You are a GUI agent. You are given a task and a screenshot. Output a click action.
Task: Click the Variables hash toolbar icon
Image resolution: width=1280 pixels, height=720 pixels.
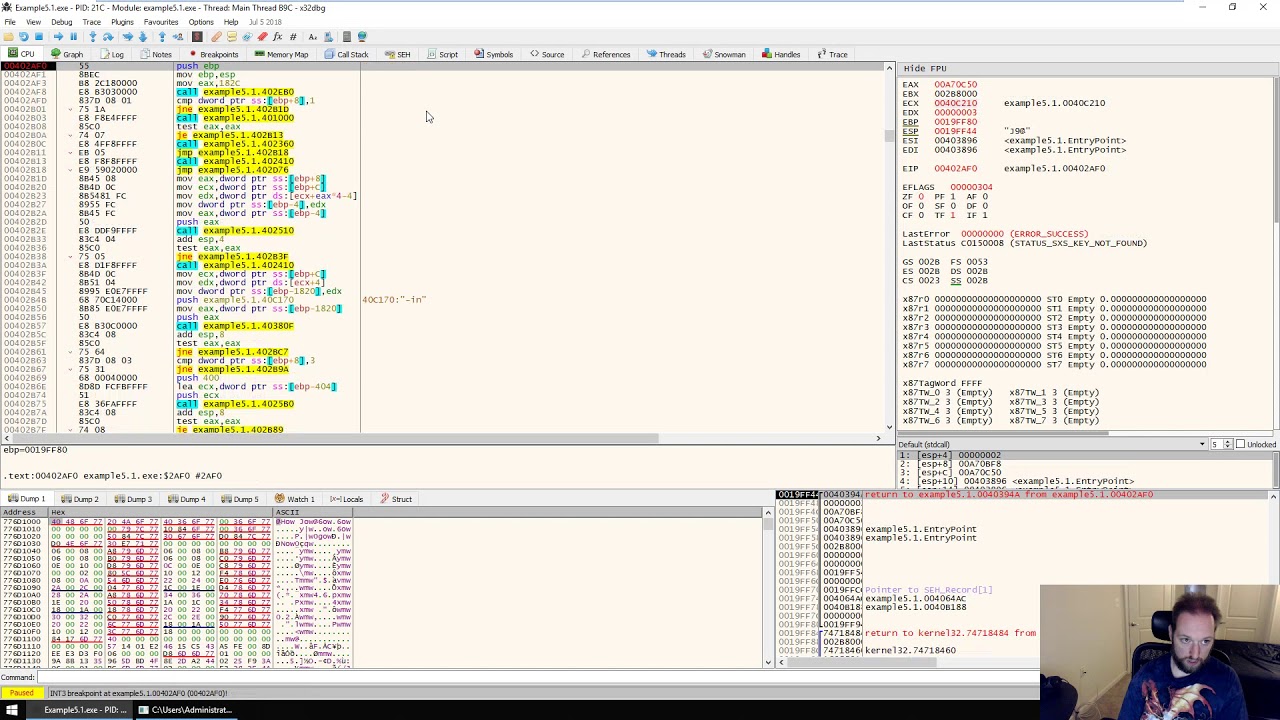[x=293, y=36]
